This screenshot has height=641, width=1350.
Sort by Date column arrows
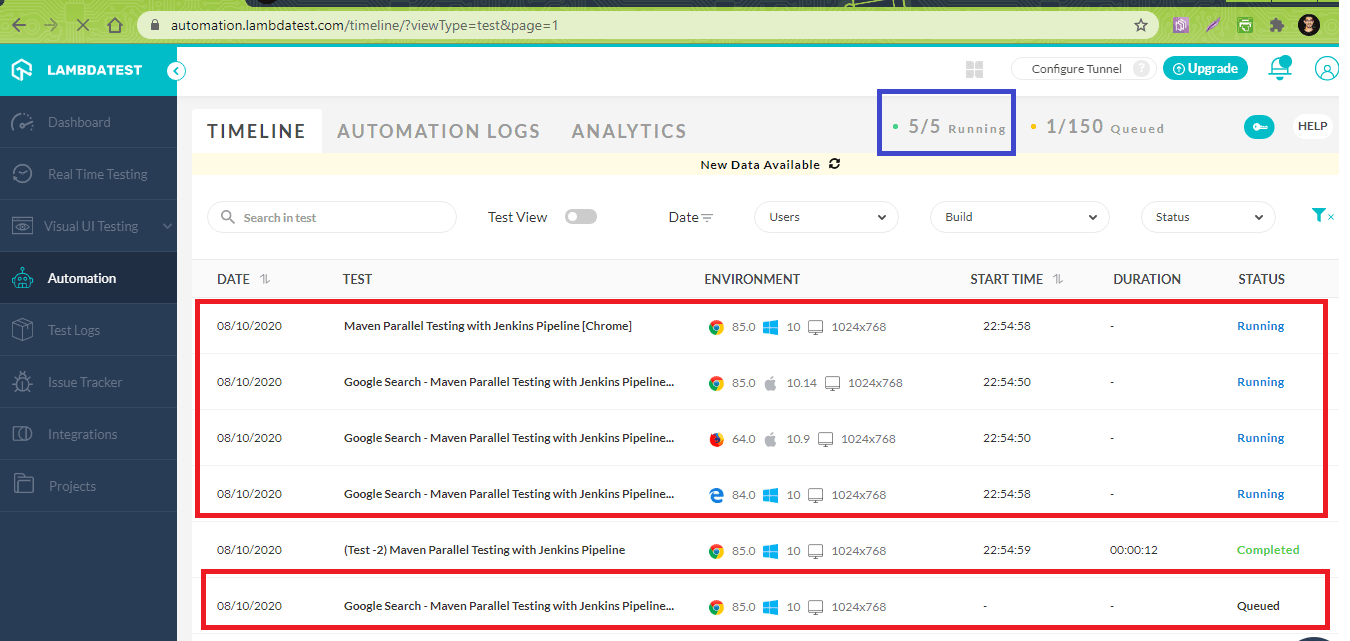coord(265,279)
